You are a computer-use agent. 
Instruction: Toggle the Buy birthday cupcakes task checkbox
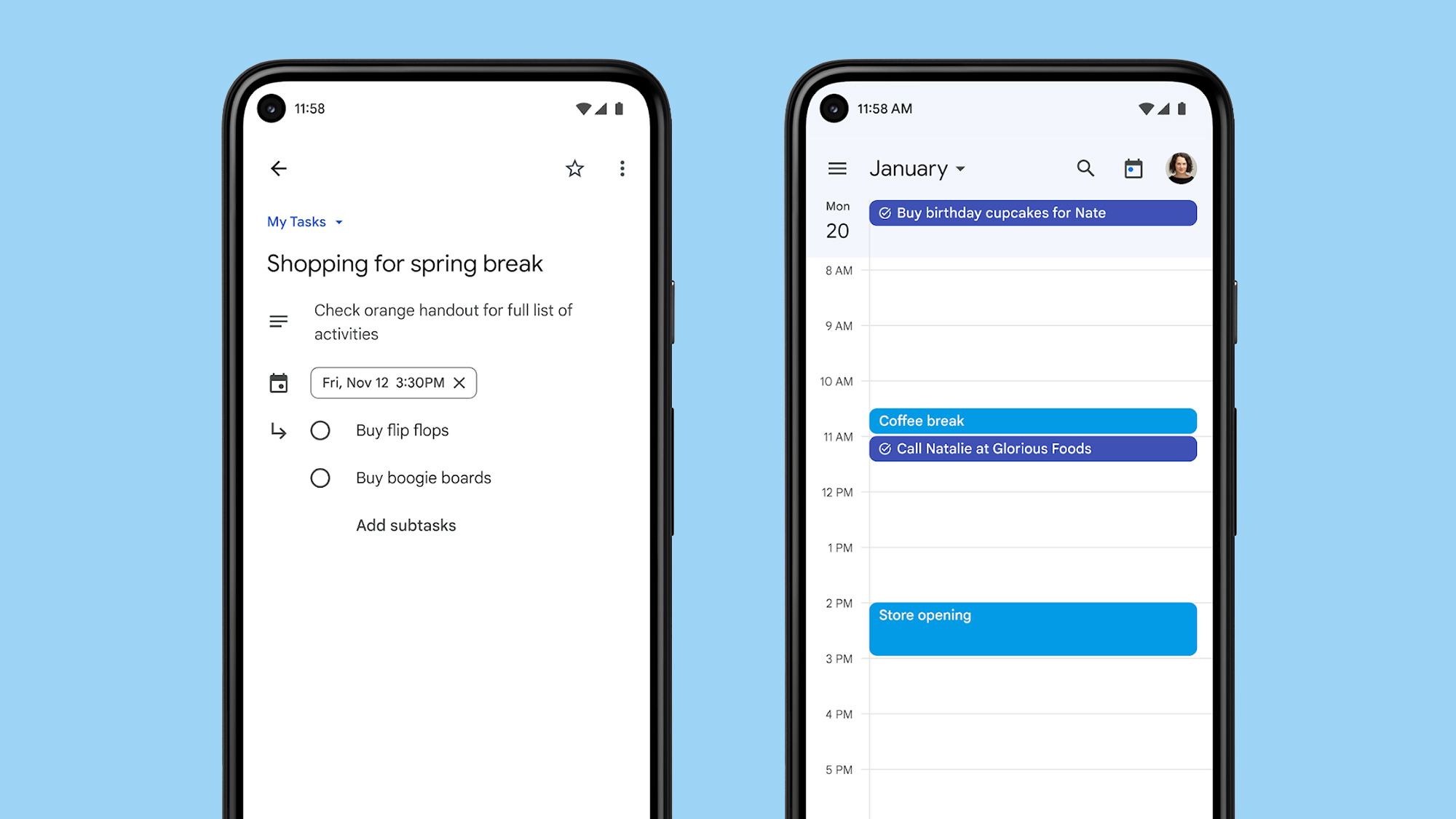coord(883,213)
